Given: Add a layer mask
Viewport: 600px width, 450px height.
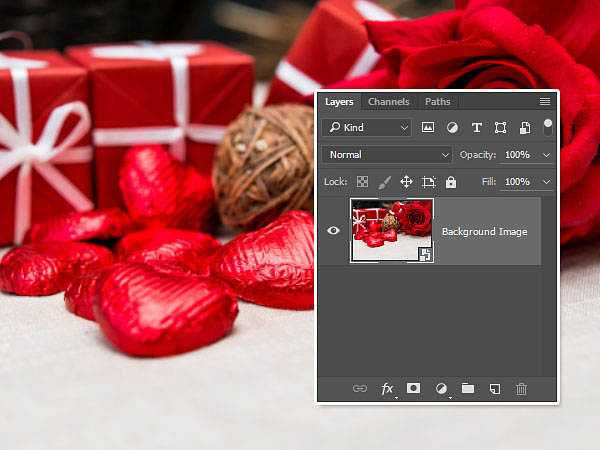Looking at the screenshot, I should click(x=413, y=389).
